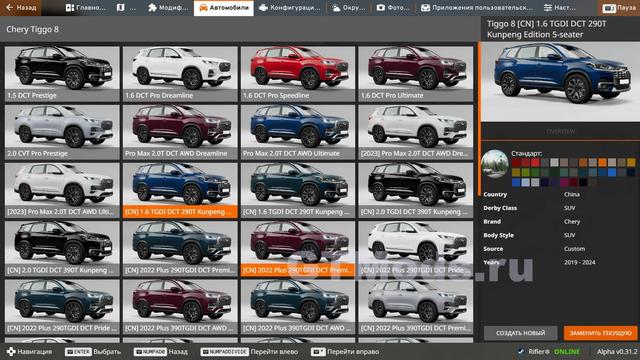Click the Создать новый button

(520, 333)
